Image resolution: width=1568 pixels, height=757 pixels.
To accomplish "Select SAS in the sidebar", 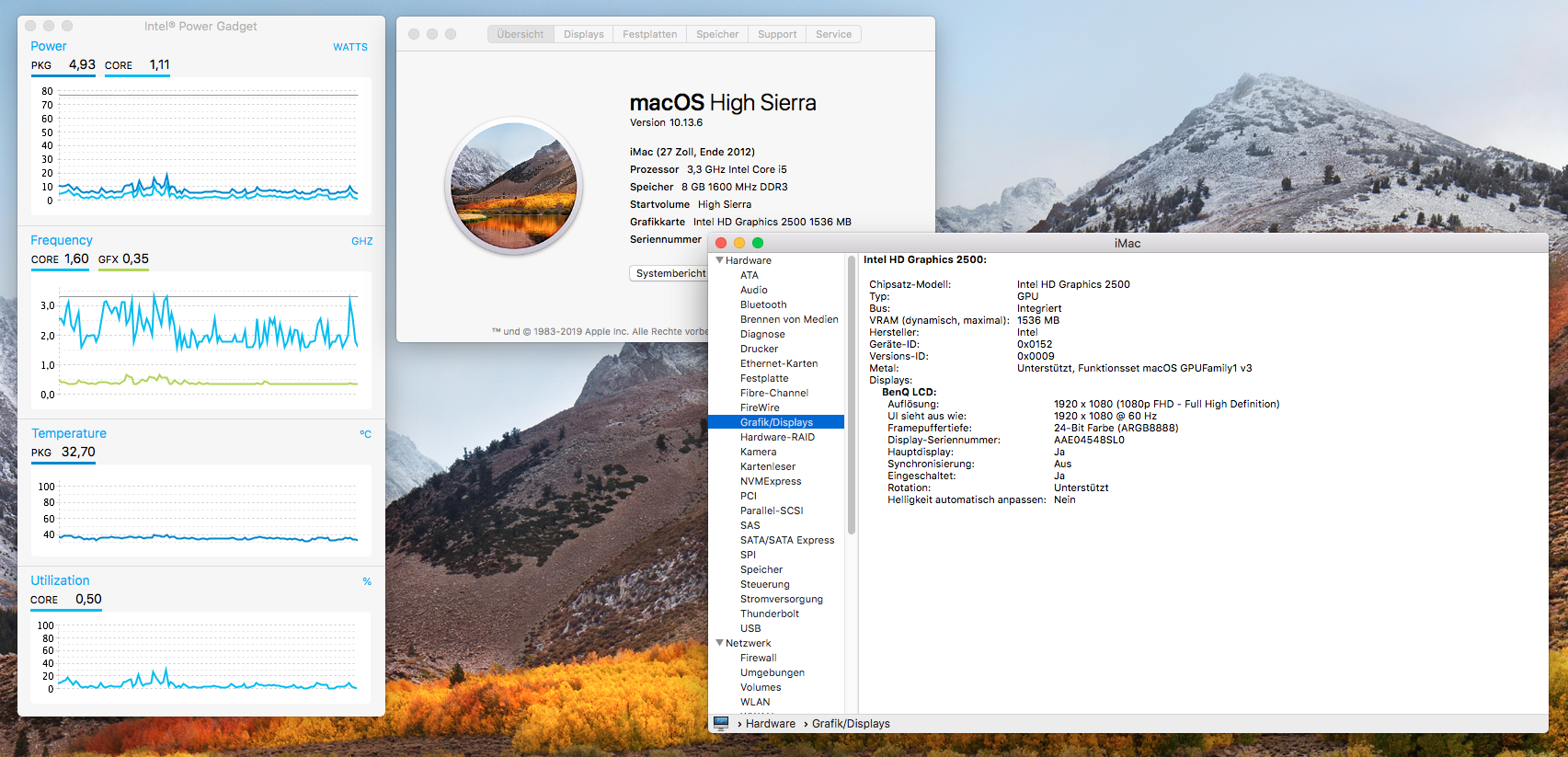I will [750, 525].
